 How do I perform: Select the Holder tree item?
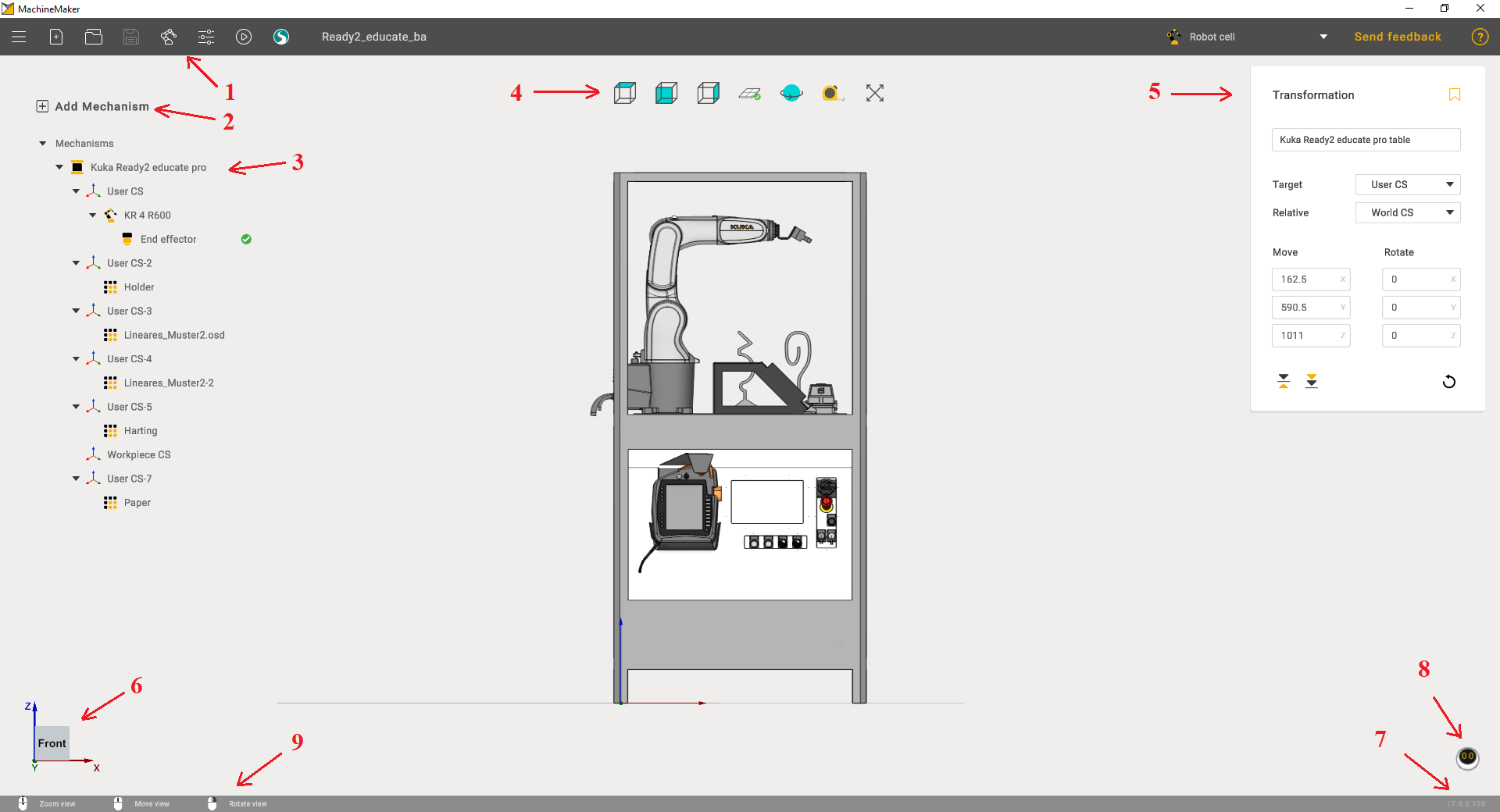pyautogui.click(x=139, y=287)
